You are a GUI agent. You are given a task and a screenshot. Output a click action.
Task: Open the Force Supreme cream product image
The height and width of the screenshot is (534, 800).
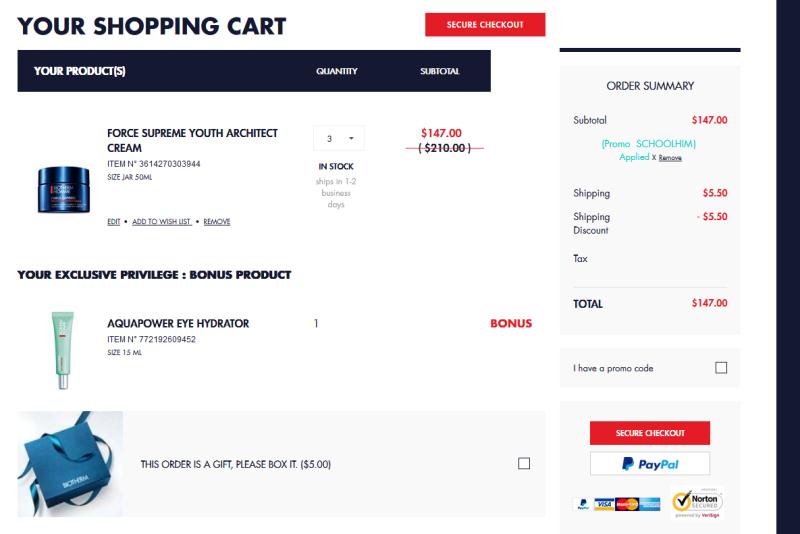click(x=63, y=189)
